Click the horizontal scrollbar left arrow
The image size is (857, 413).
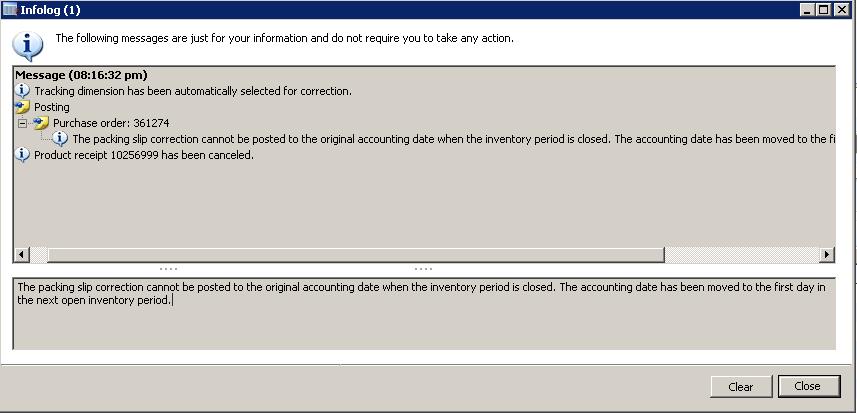tap(22, 255)
